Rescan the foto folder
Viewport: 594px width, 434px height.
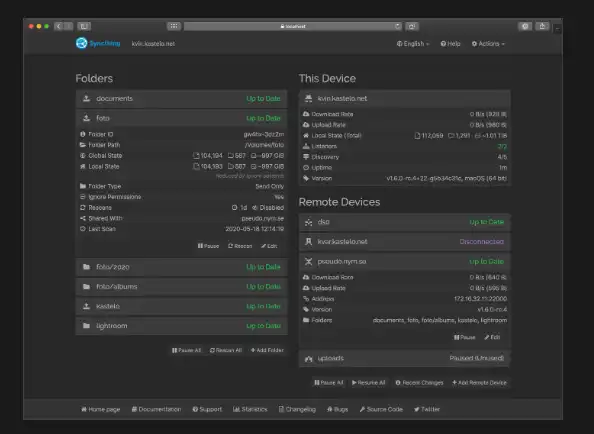[x=240, y=246]
